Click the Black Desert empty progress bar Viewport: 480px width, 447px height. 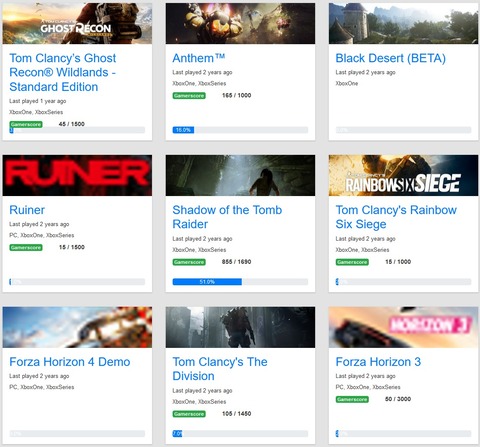[403, 130]
